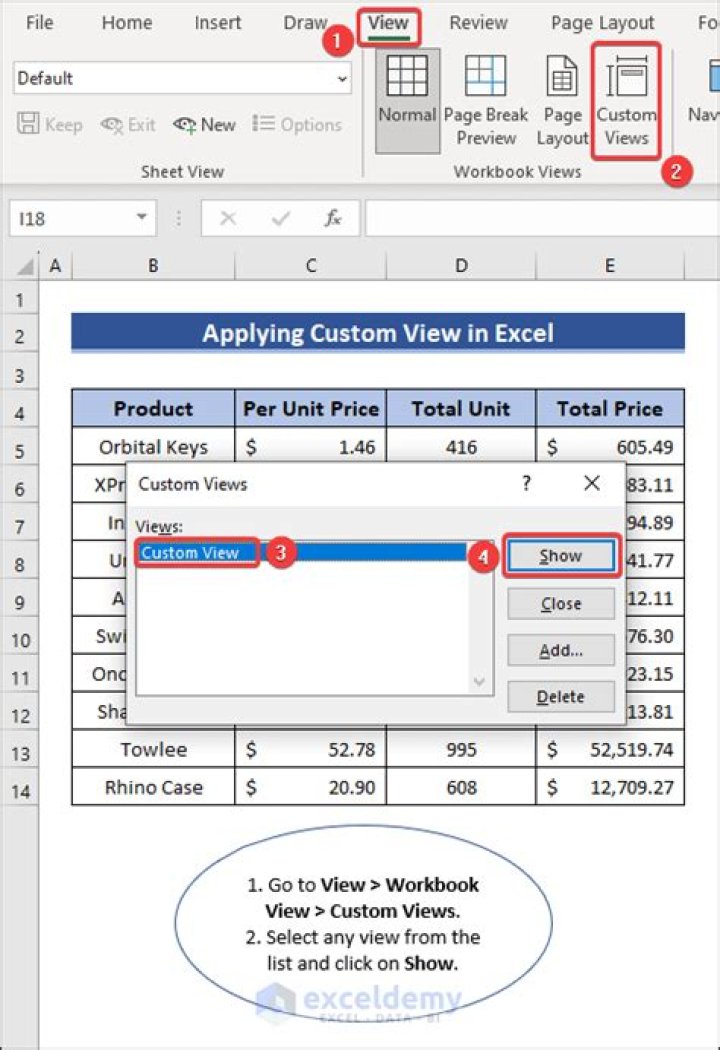The height and width of the screenshot is (1050, 720).
Task: Select column C header
Action: tap(311, 266)
